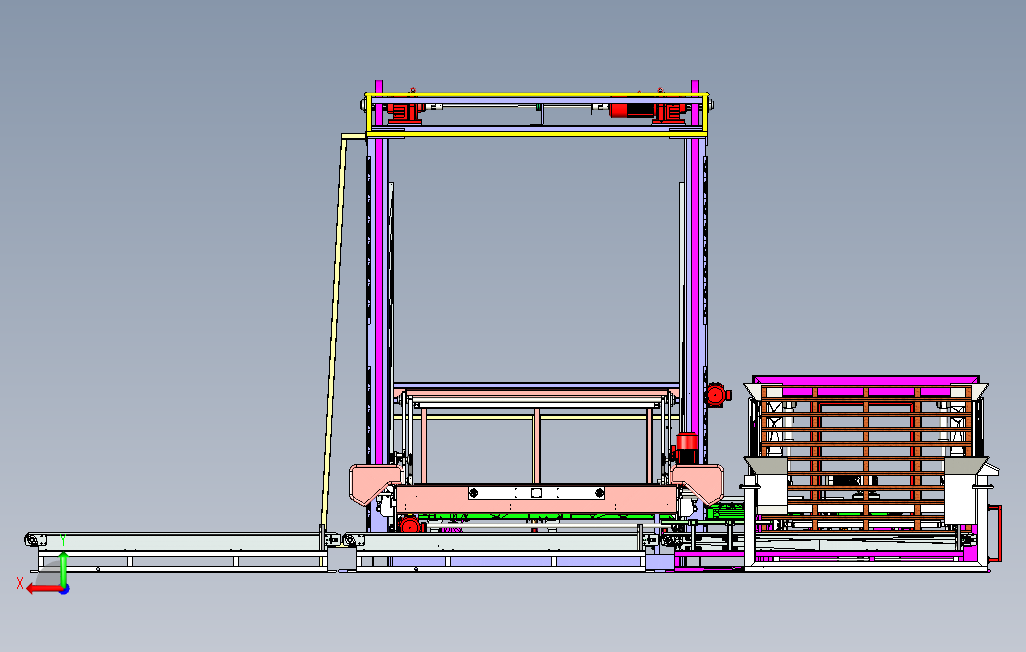Click the blue Z axis dot of the triad
Screen dimensions: 1026x652
(x=65, y=590)
